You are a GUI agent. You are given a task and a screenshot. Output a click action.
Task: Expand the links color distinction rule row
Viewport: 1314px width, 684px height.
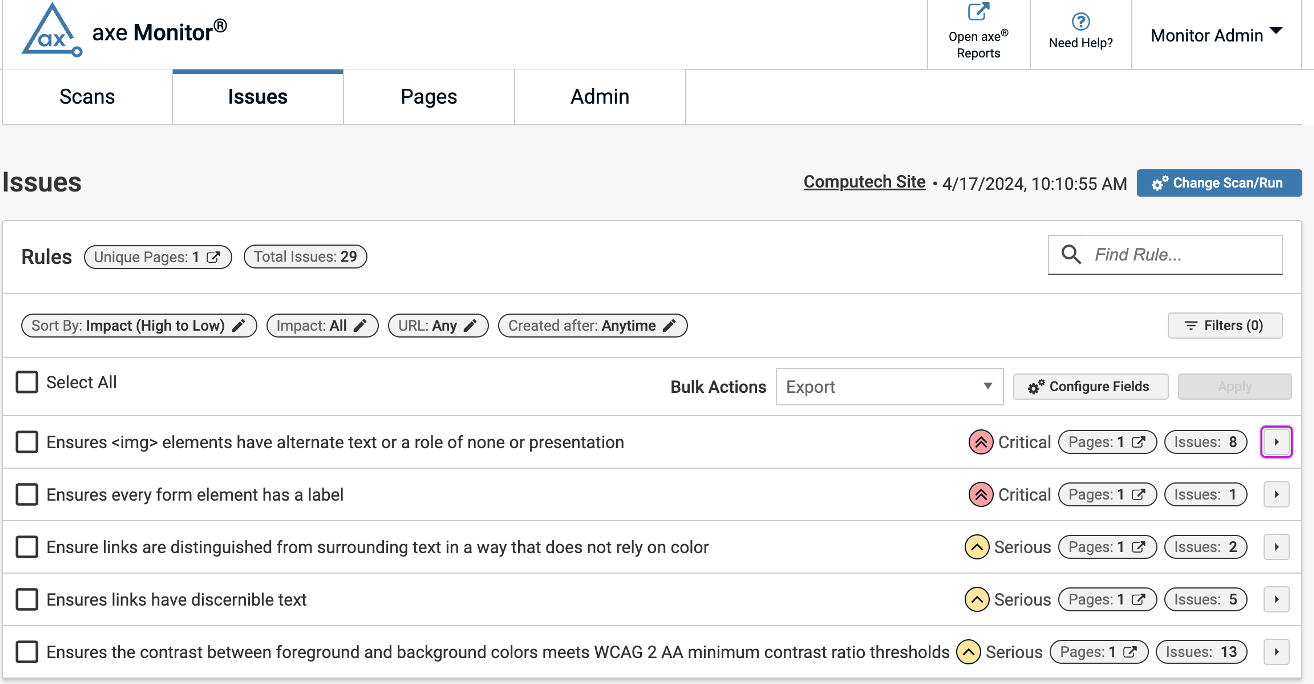pyautogui.click(x=1277, y=547)
